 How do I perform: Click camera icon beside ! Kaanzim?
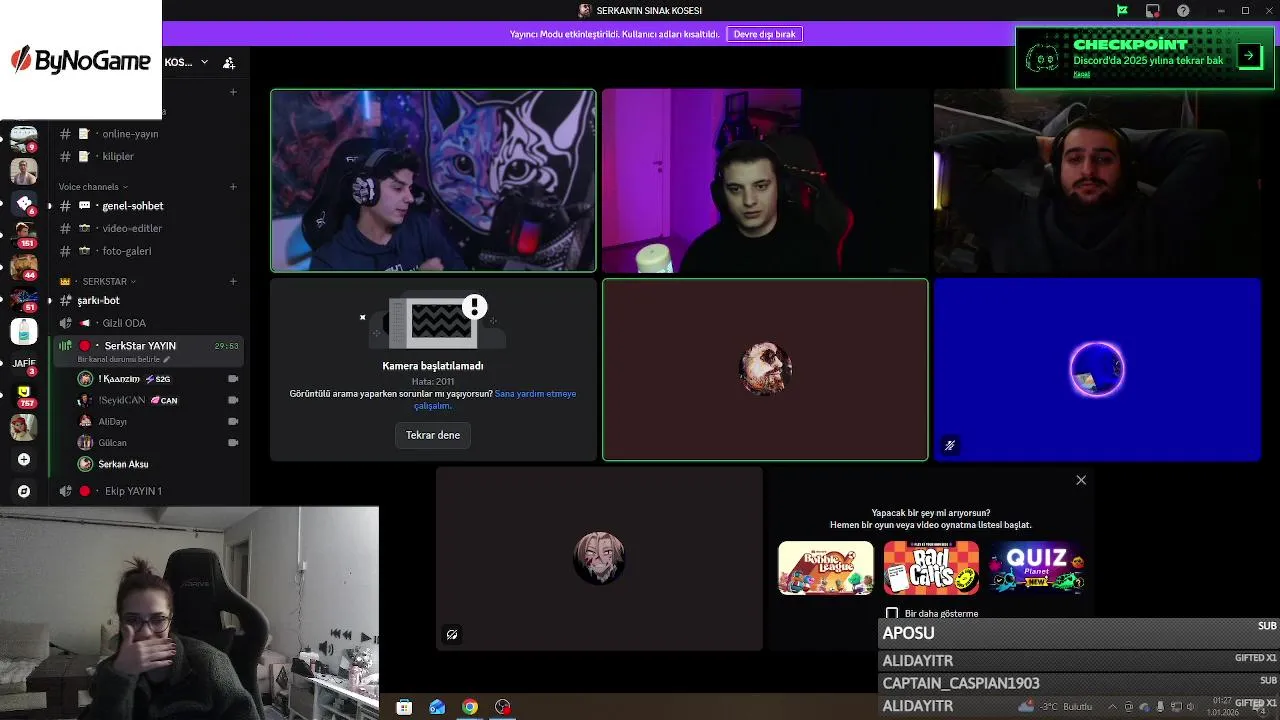[233, 379]
